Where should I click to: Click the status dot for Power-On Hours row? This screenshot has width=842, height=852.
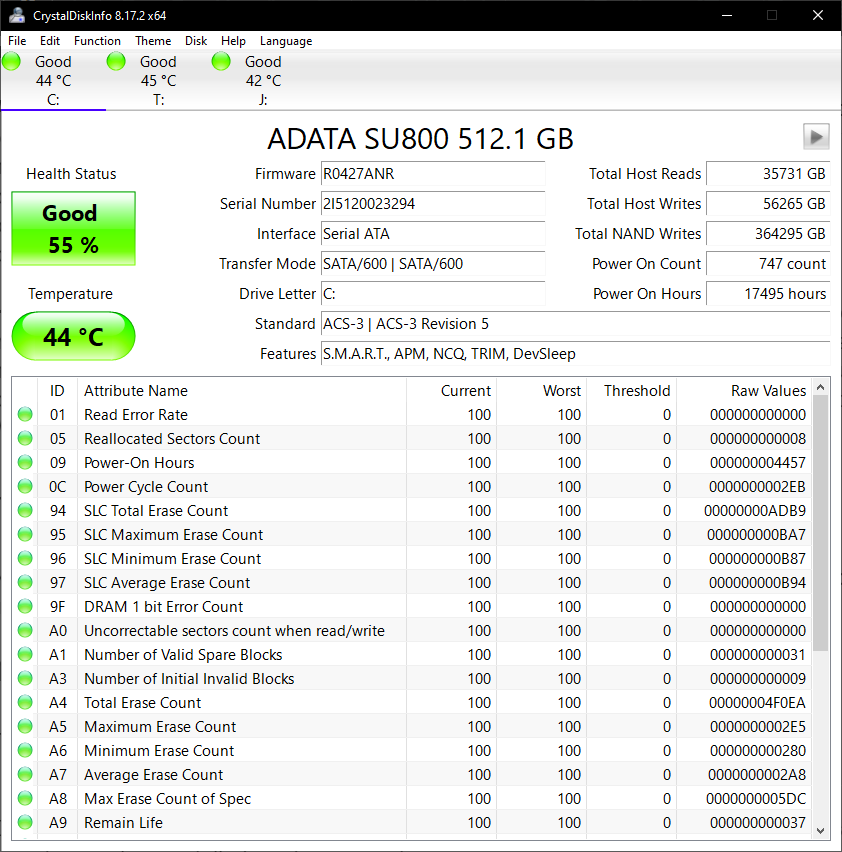pos(25,462)
